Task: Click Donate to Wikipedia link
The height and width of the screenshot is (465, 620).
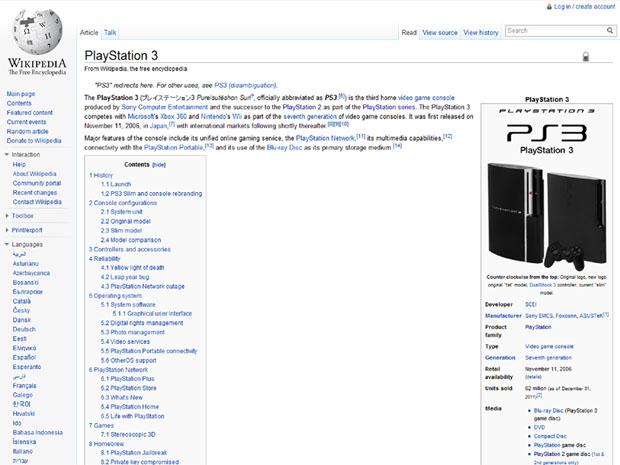Action: [x=34, y=141]
